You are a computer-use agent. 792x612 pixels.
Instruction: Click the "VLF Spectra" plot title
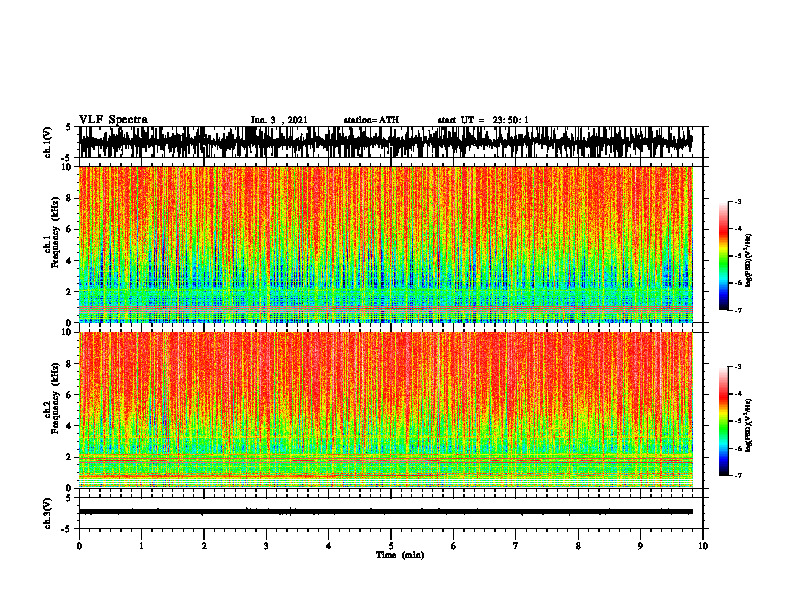click(x=113, y=120)
